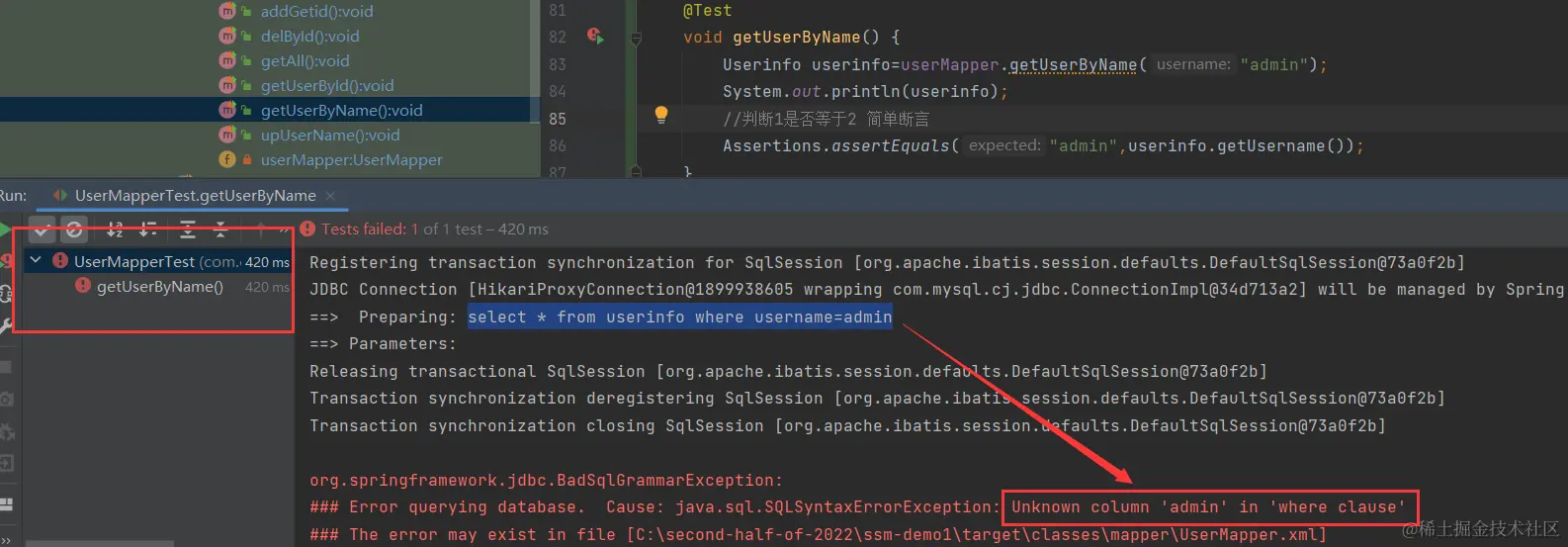Toggle Show Ignored tests button
This screenshot has height=547, width=1568.
click(74, 229)
